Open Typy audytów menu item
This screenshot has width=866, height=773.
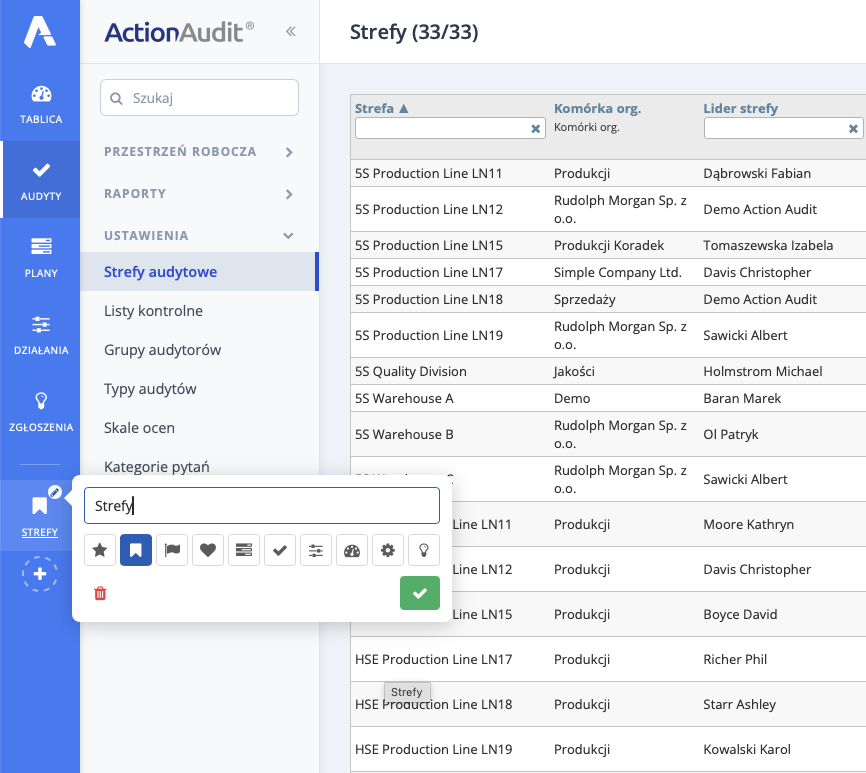[150, 389]
